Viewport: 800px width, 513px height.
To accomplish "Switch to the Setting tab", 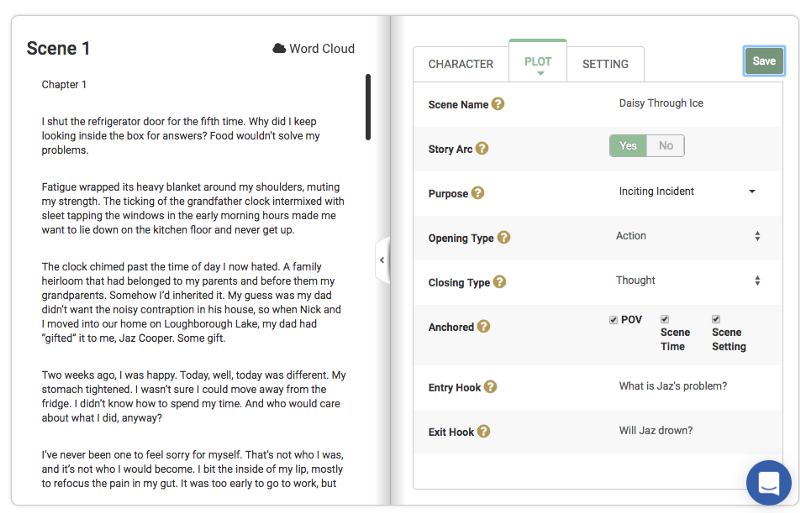I will [605, 64].
